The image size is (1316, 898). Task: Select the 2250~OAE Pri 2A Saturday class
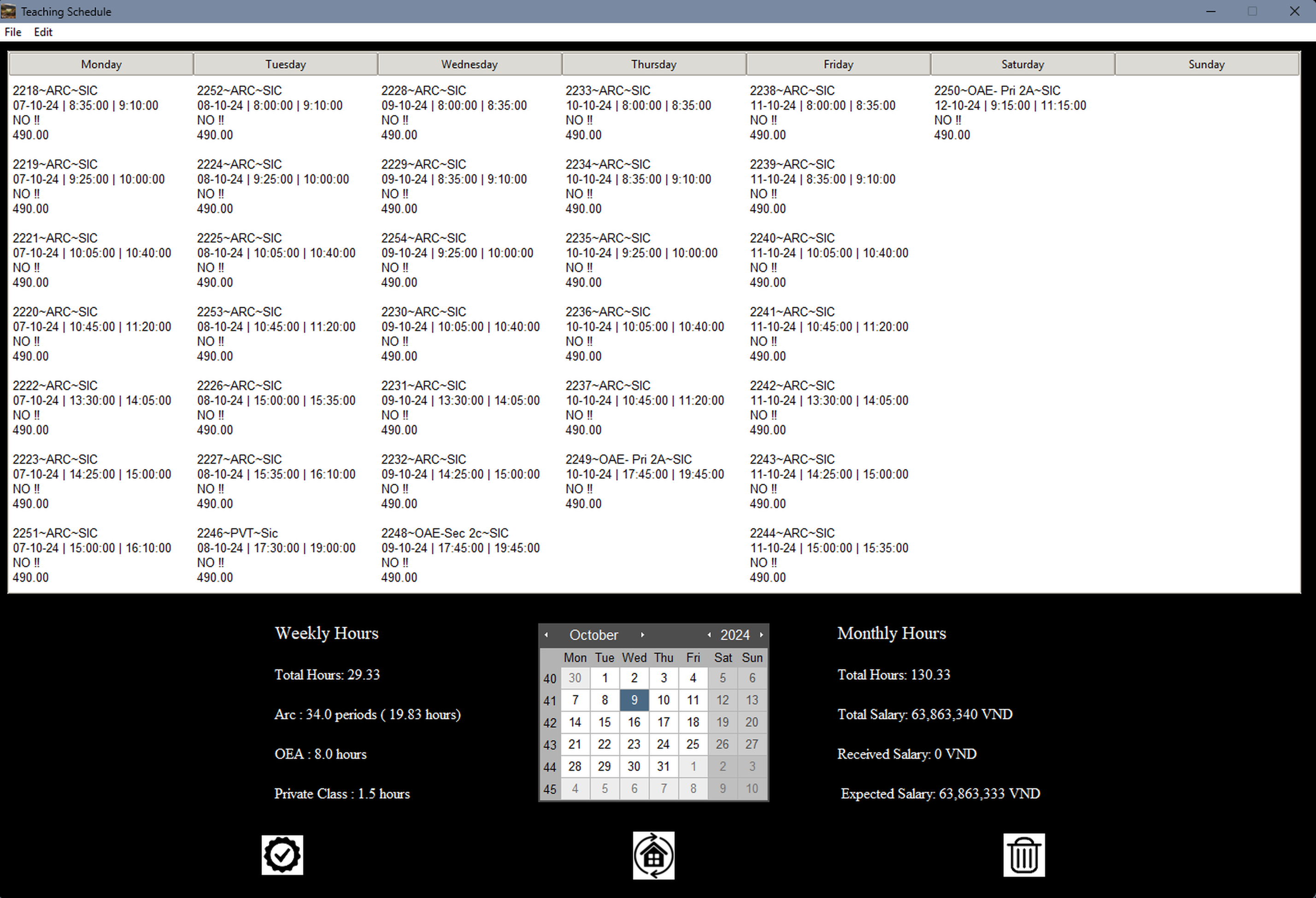click(1009, 112)
